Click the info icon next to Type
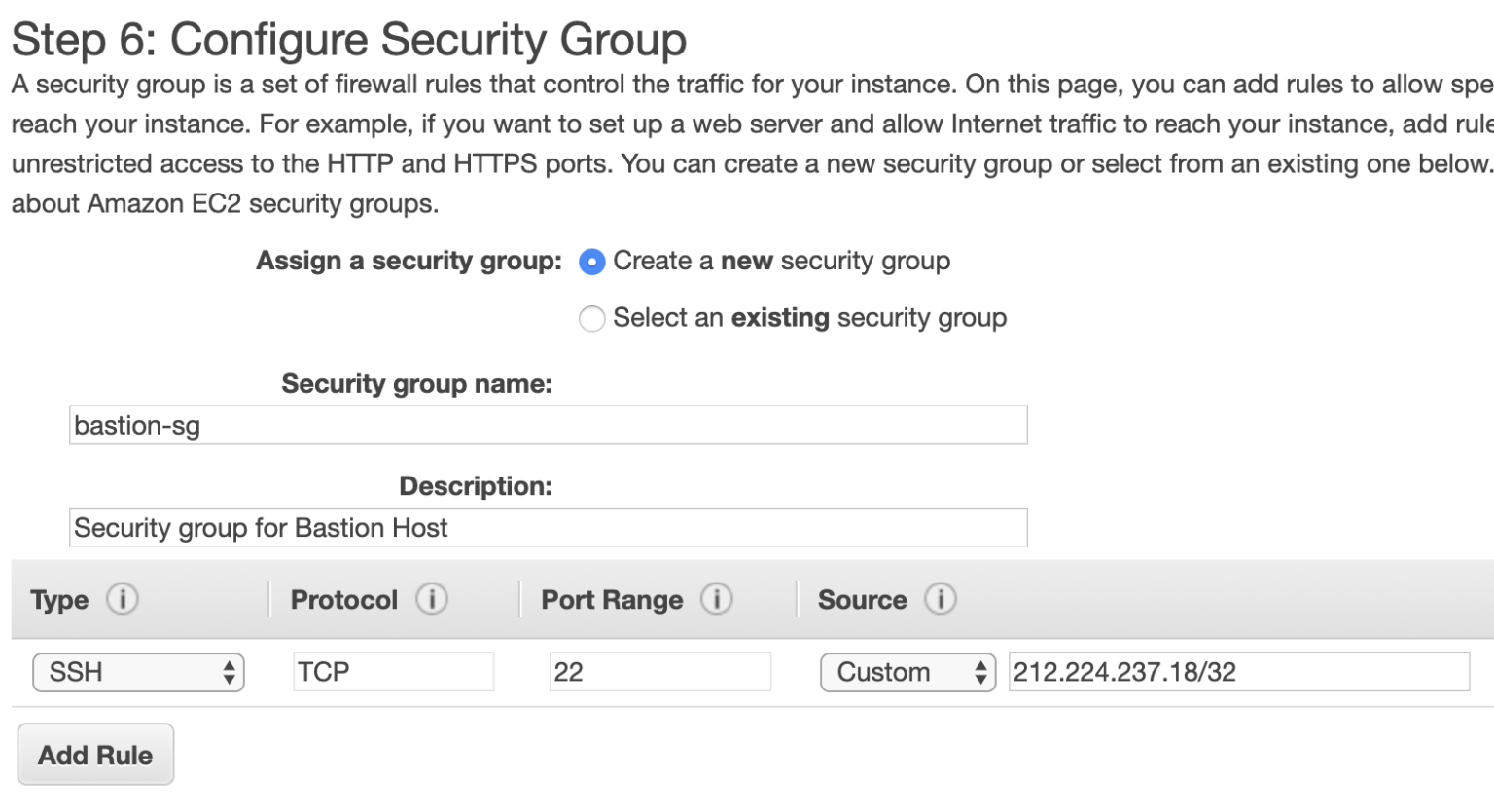This screenshot has height=812, width=1494. click(123, 599)
